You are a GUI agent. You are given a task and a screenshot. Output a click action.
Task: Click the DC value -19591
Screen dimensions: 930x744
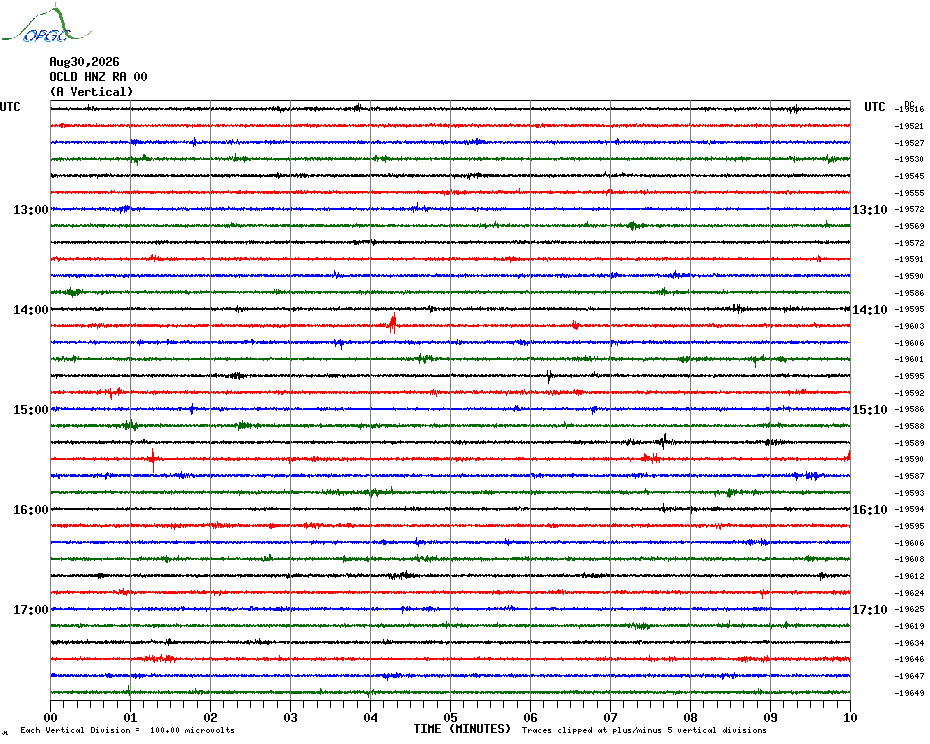click(909, 259)
